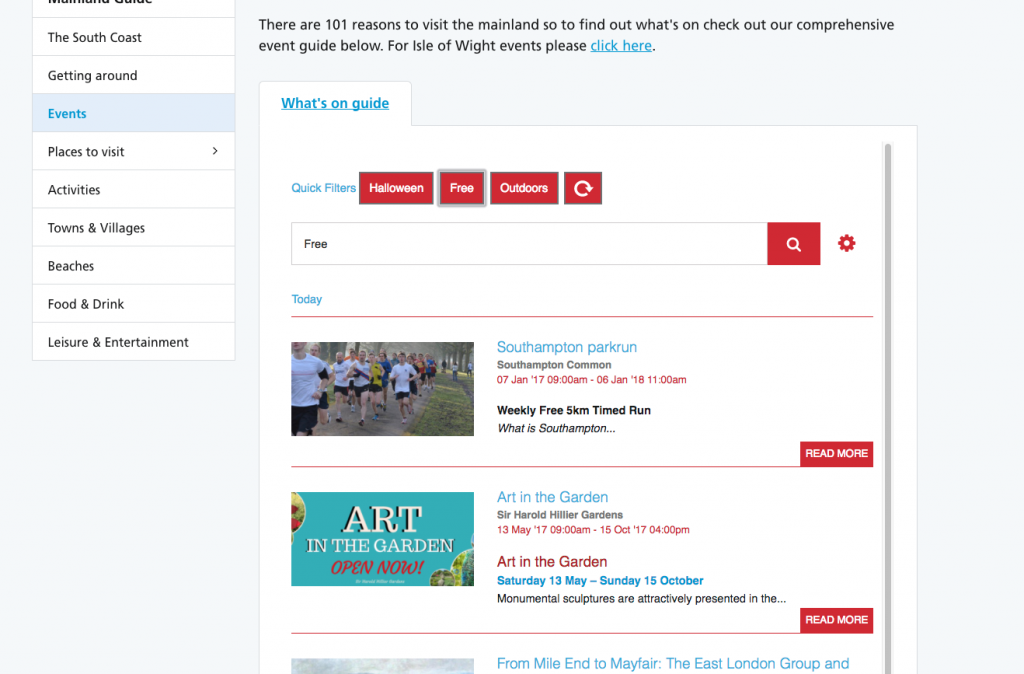Open search settings gear icon
The height and width of the screenshot is (674, 1024).
click(x=846, y=243)
